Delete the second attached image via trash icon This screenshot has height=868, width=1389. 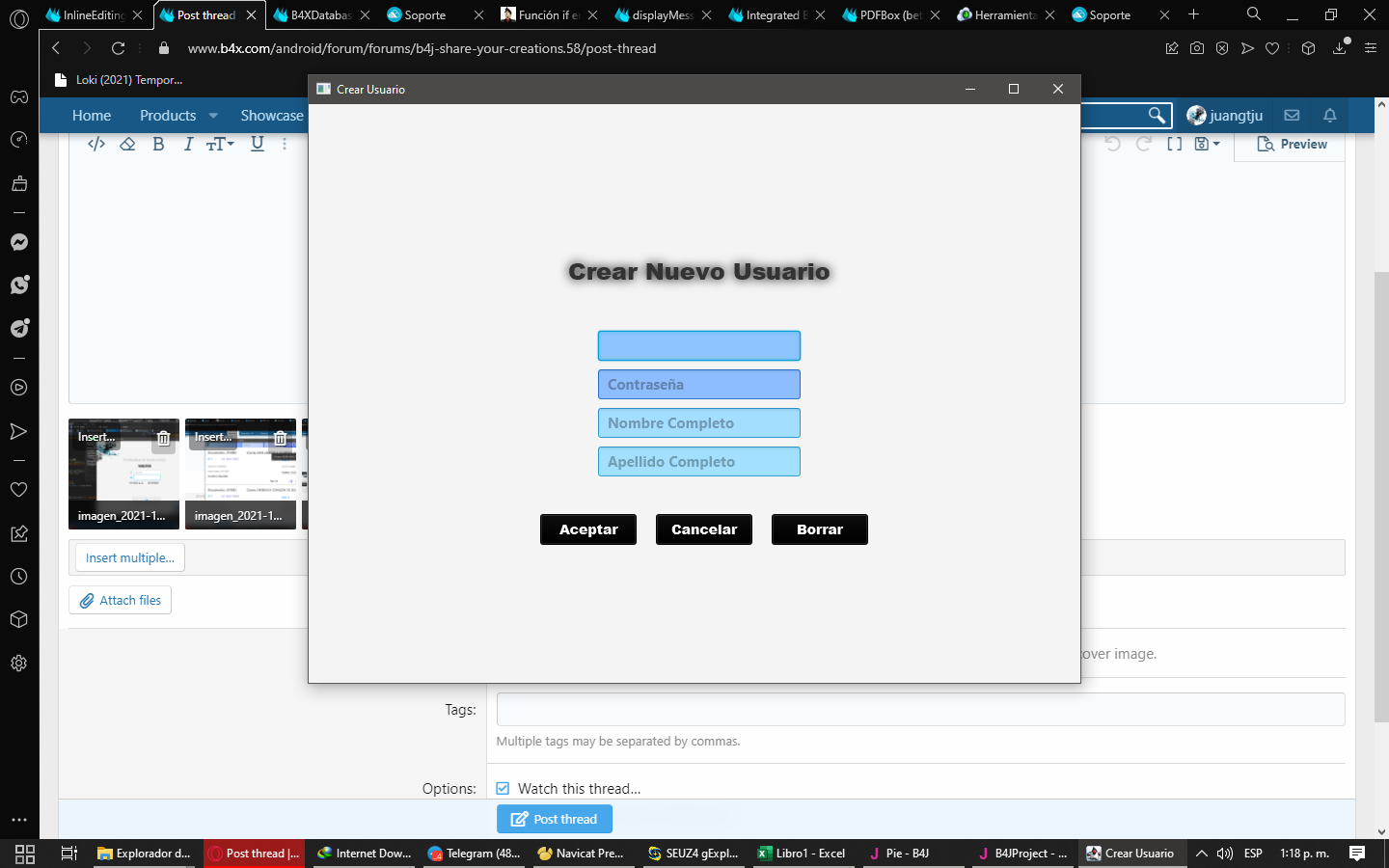pos(280,438)
